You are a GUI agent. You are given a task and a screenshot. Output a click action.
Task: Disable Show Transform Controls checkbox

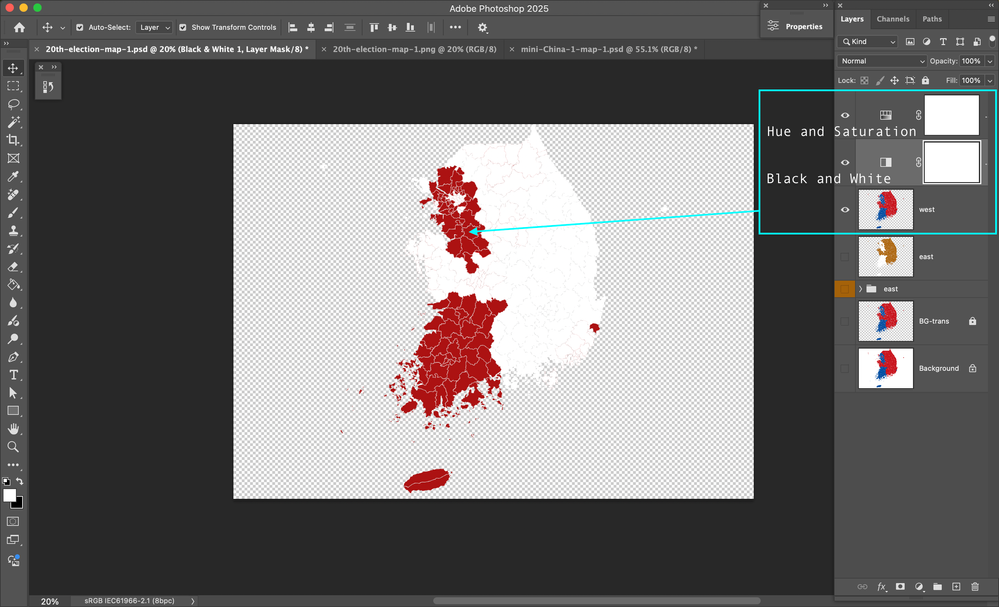pos(183,28)
